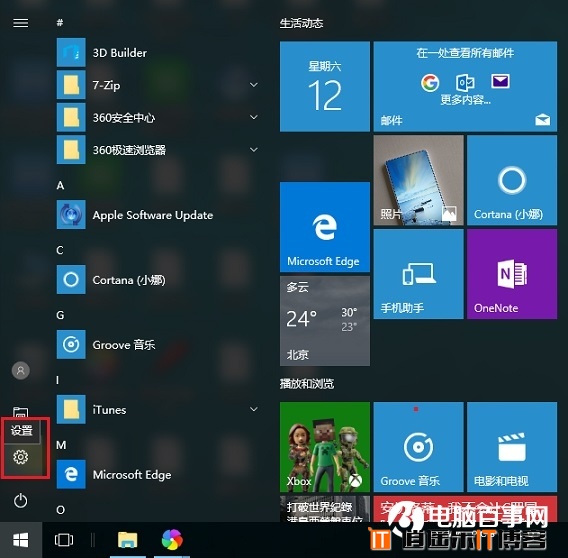The height and width of the screenshot is (558, 568).
Task: Click the I letter group header
Action: (58, 380)
